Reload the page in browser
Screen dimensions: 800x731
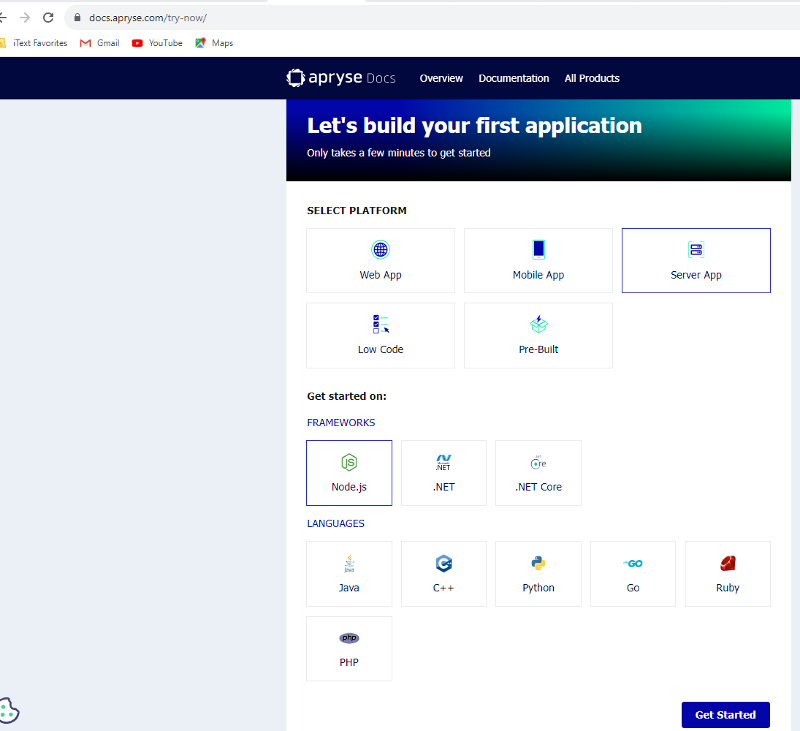click(48, 18)
